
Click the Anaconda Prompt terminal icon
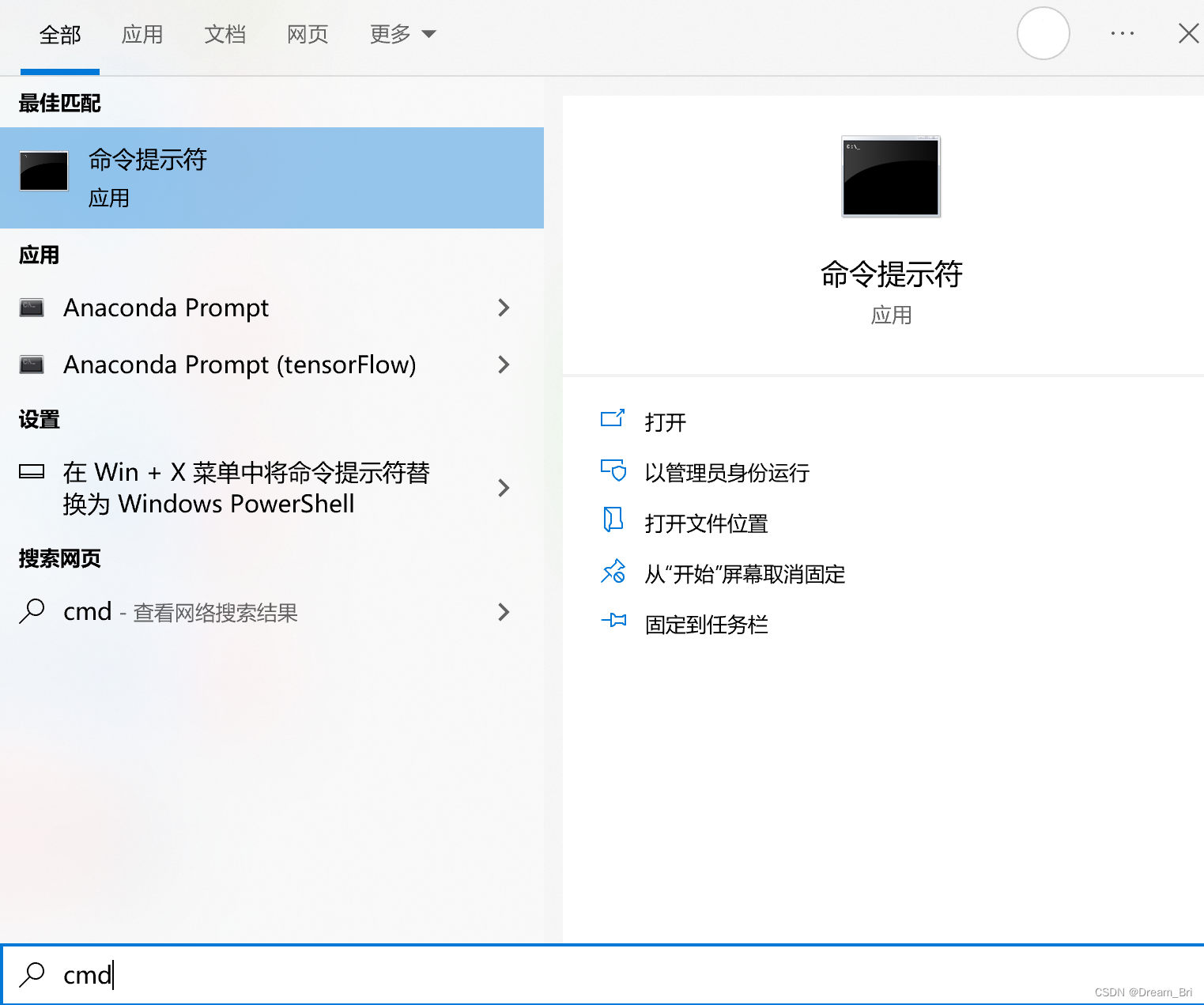click(x=32, y=308)
